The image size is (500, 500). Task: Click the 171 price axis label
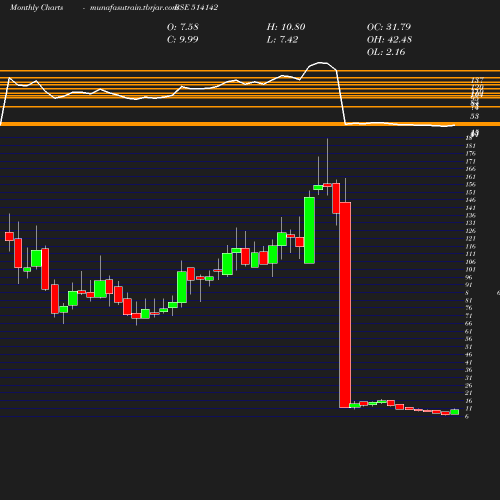click(470, 161)
